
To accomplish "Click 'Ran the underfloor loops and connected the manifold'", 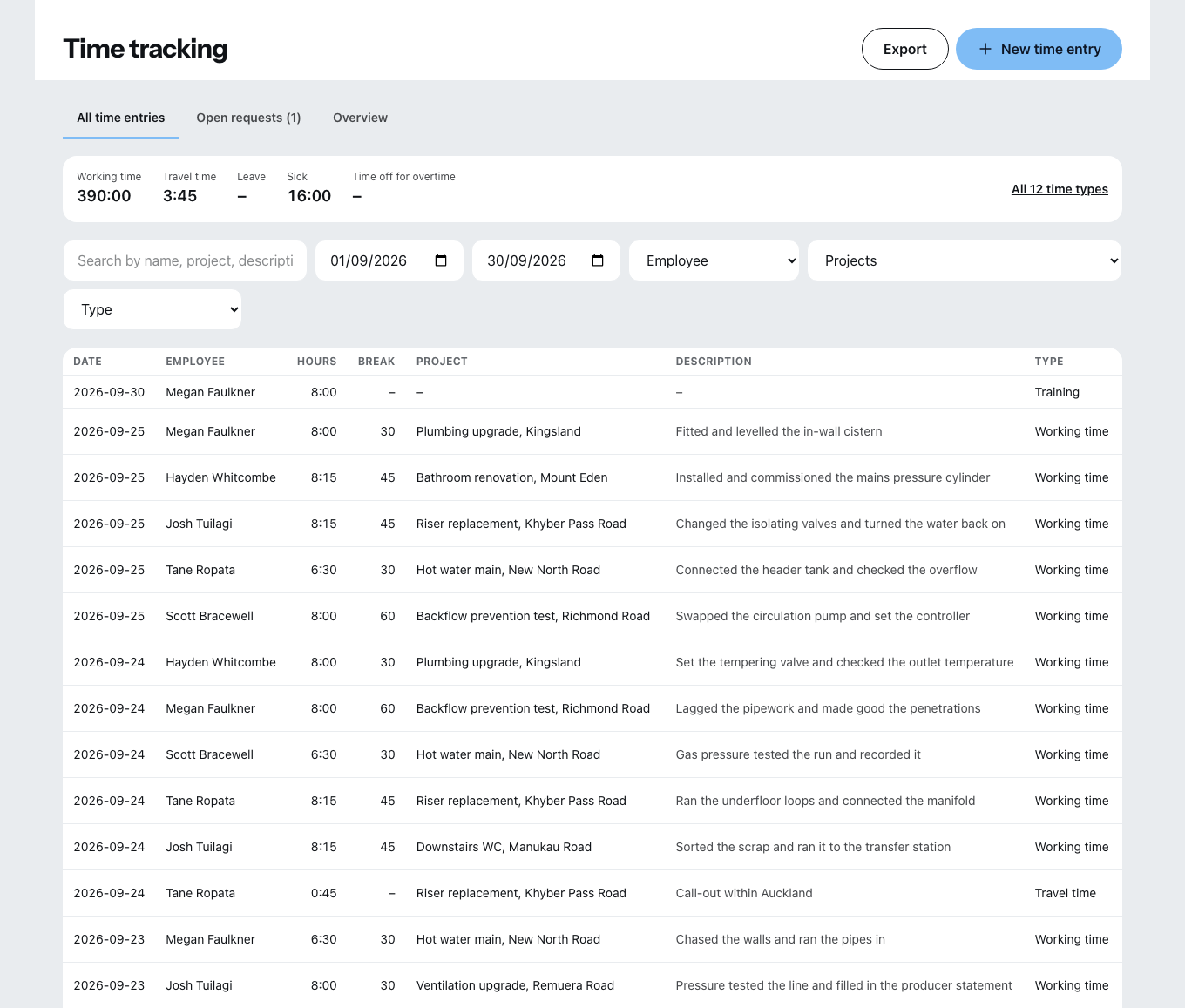I will pos(825,801).
